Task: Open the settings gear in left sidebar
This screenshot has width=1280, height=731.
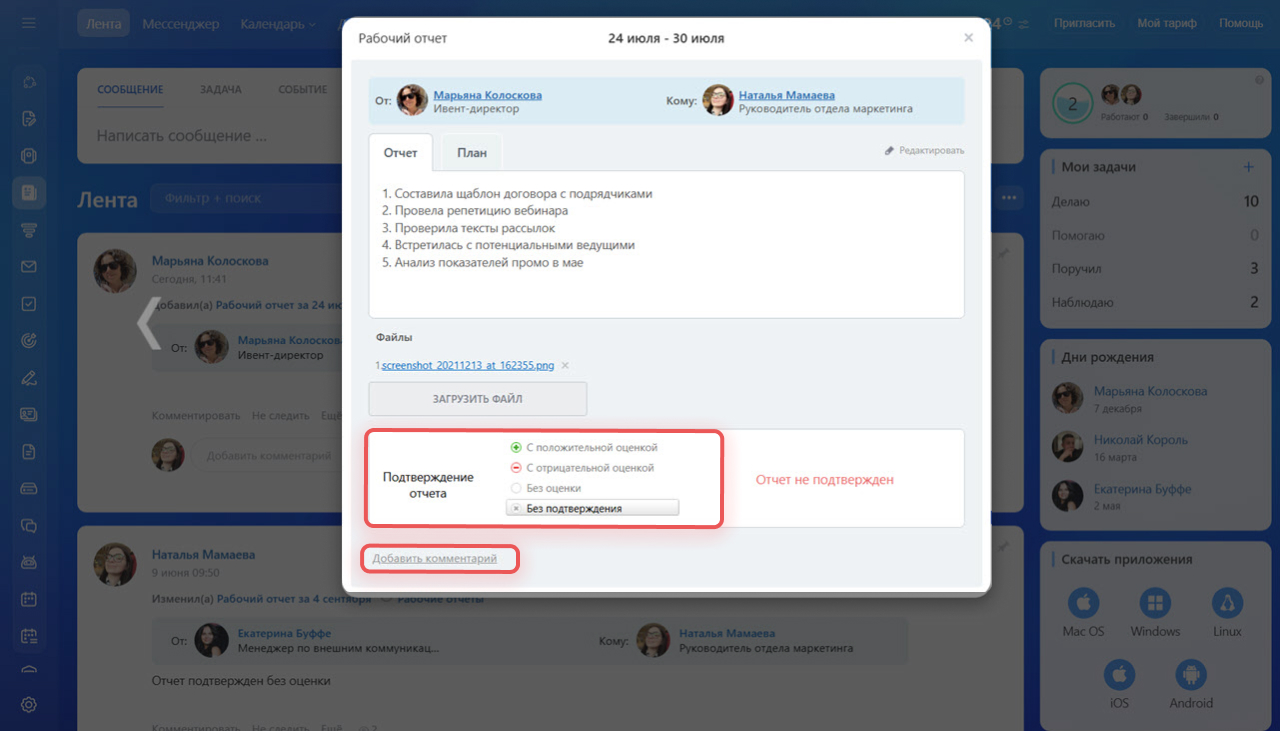Action: pos(29,705)
